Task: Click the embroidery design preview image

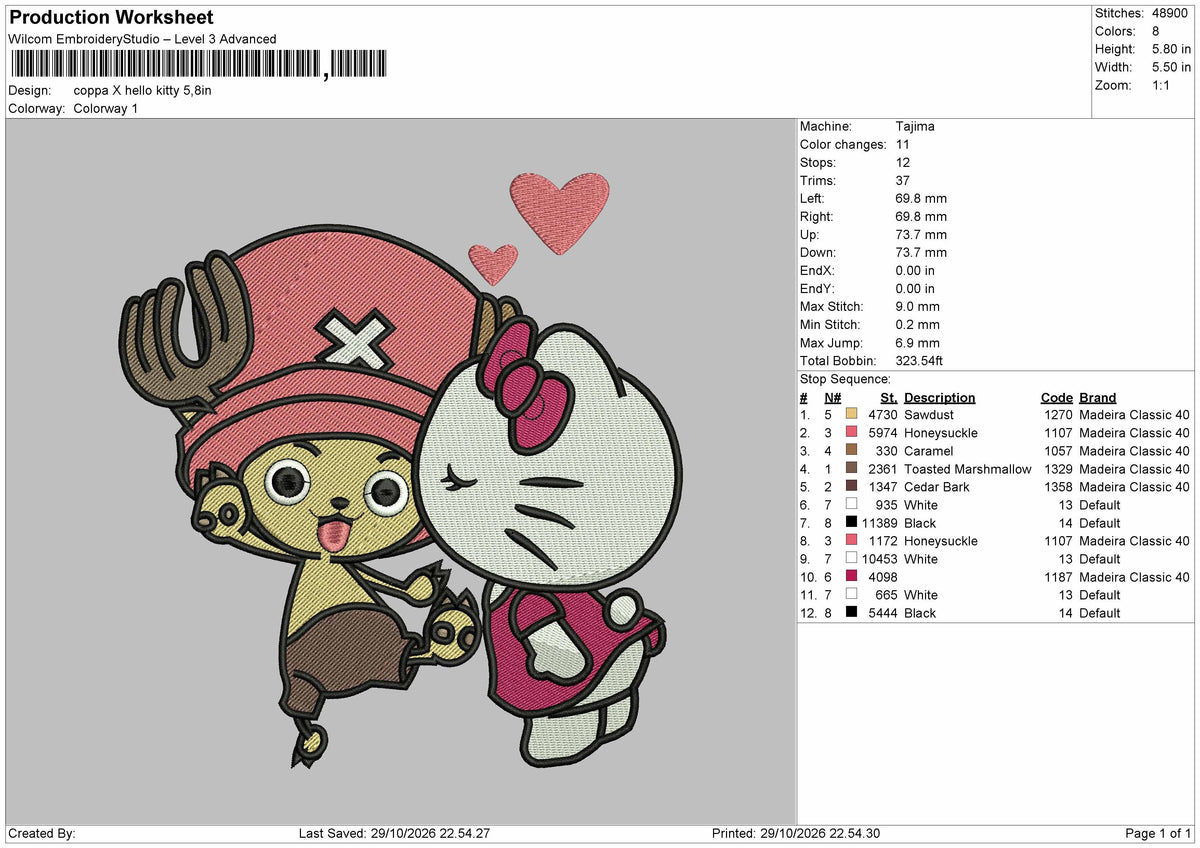Action: [x=400, y=470]
